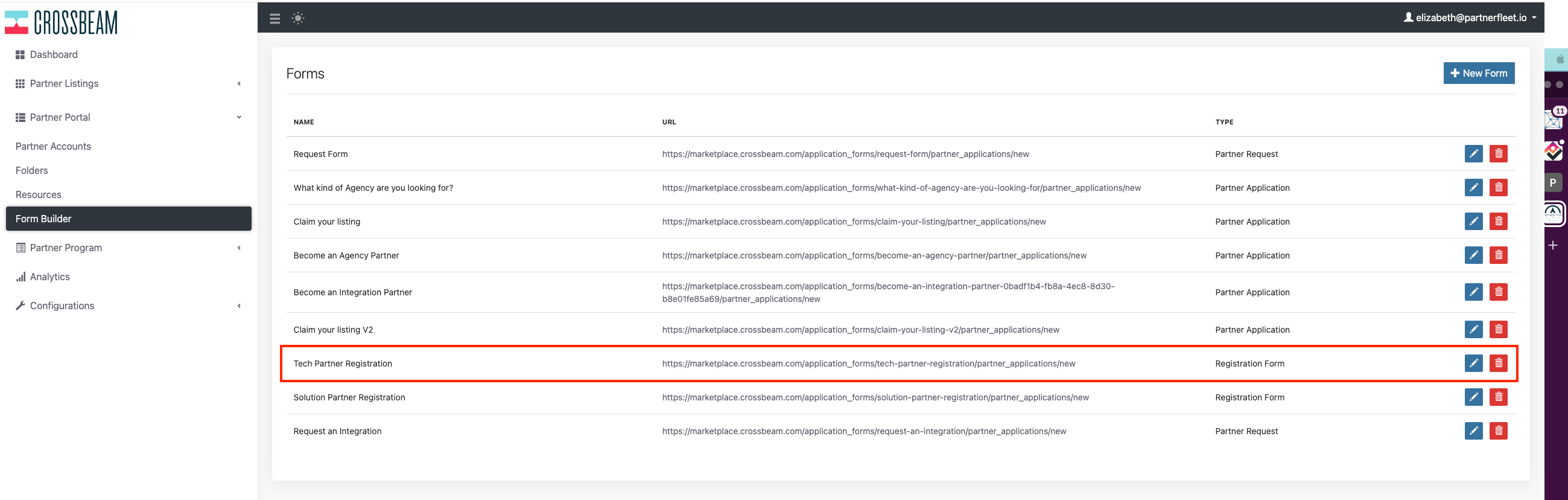Click the claim-your-listing-v2 URL
The height and width of the screenshot is (500, 1568).
point(861,330)
